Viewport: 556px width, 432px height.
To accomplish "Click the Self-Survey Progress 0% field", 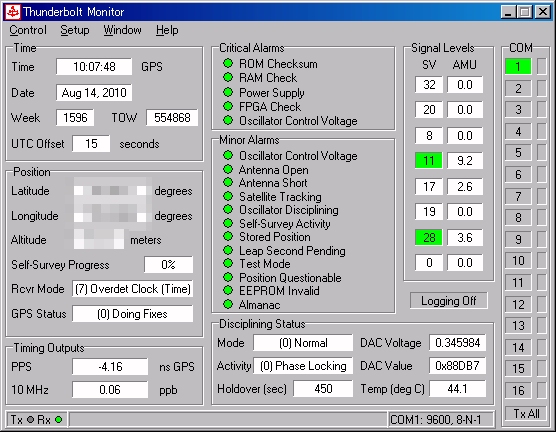I will (x=168, y=265).
